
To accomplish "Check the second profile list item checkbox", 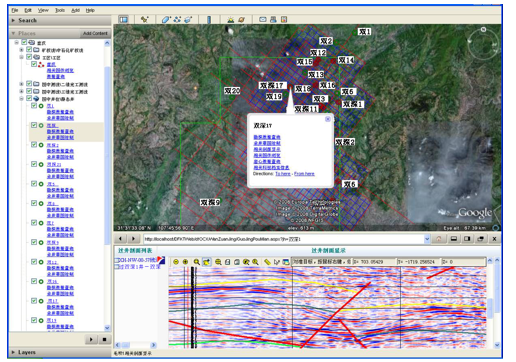I will (x=117, y=267).
